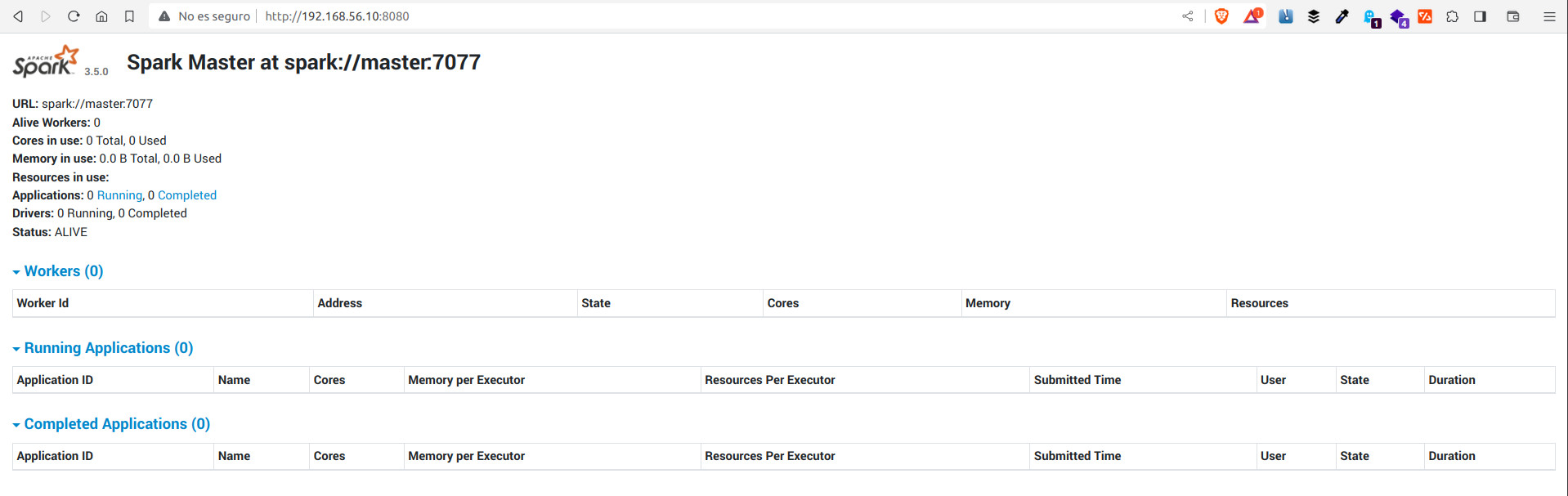Screen dimensions: 1568x496
Task: Click the share icon in address bar
Action: point(1187,16)
